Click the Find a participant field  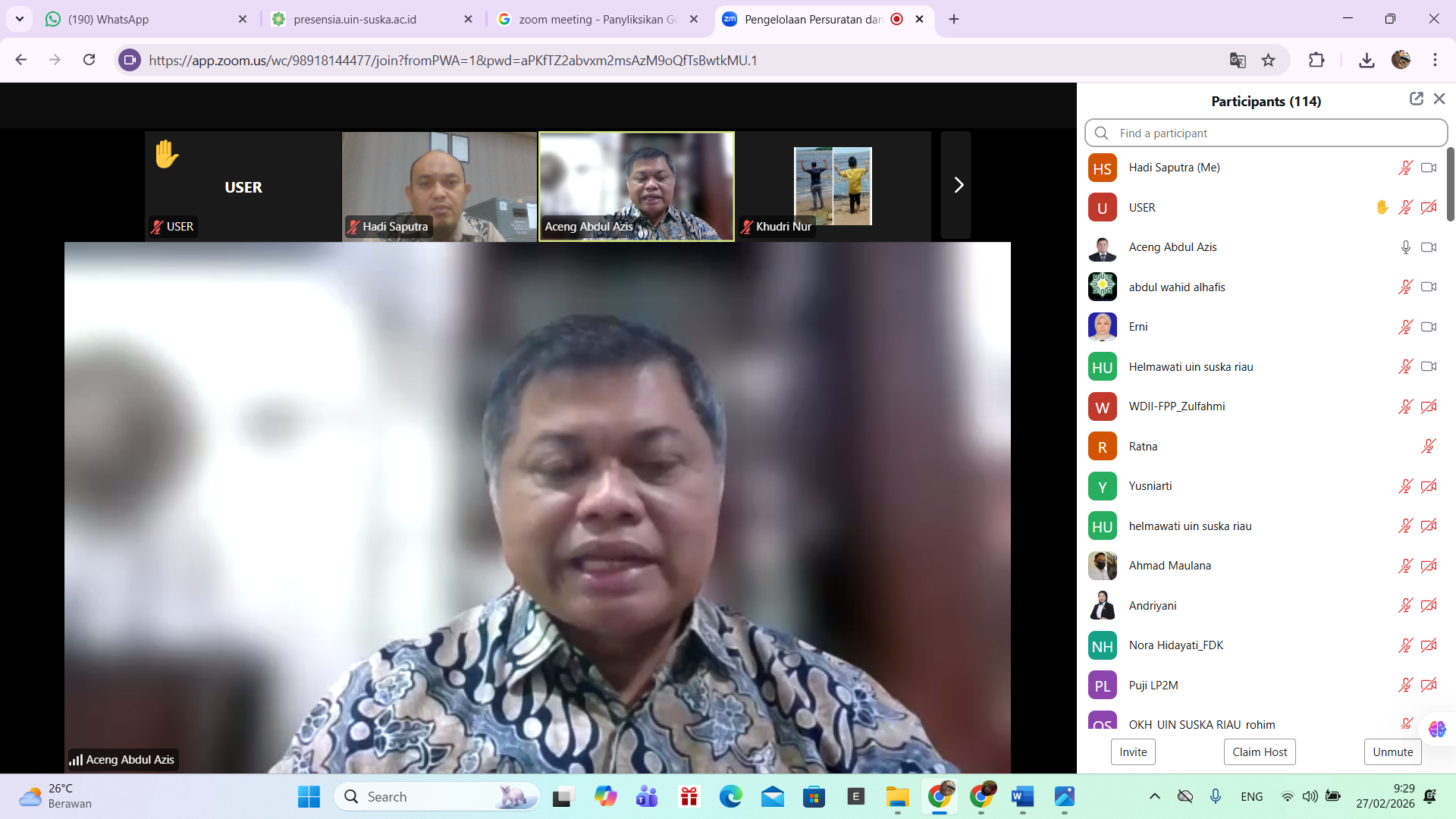(1266, 133)
